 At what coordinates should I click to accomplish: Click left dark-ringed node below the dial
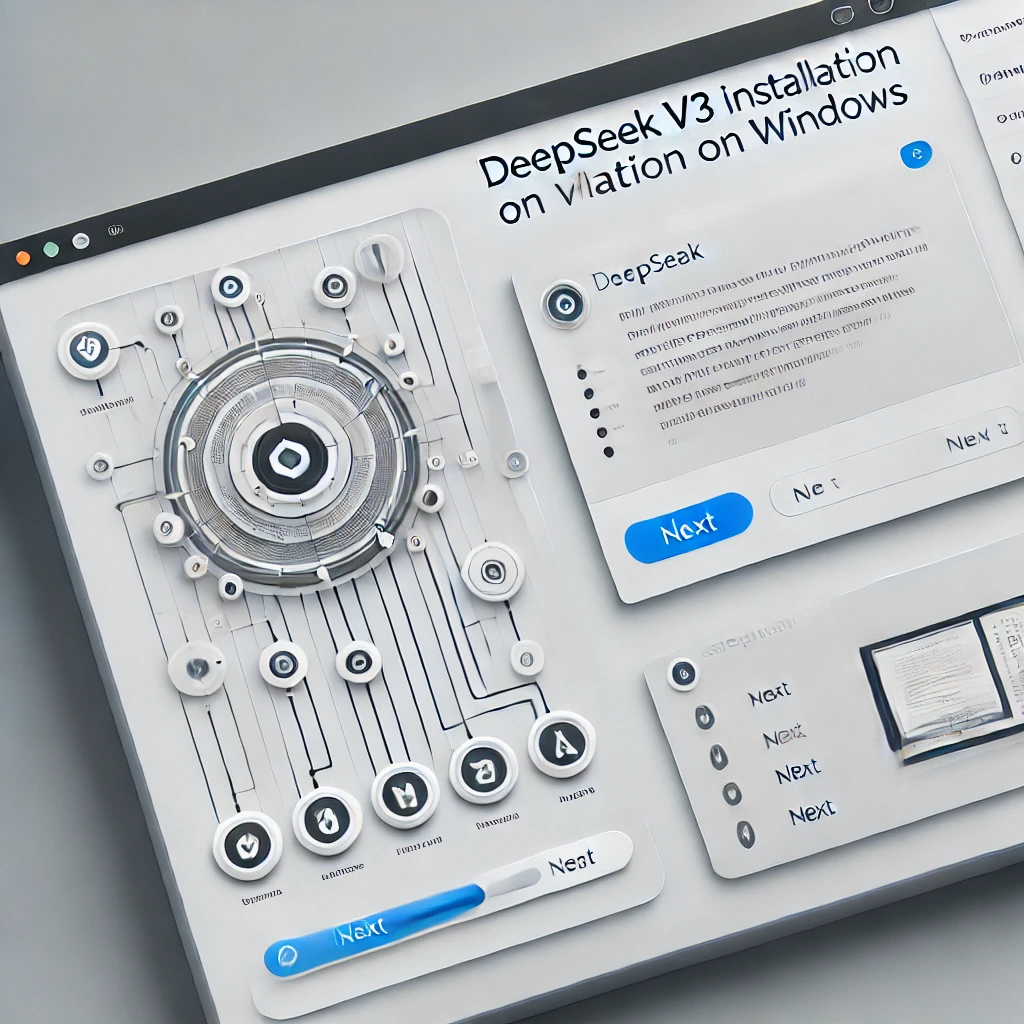tap(283, 664)
